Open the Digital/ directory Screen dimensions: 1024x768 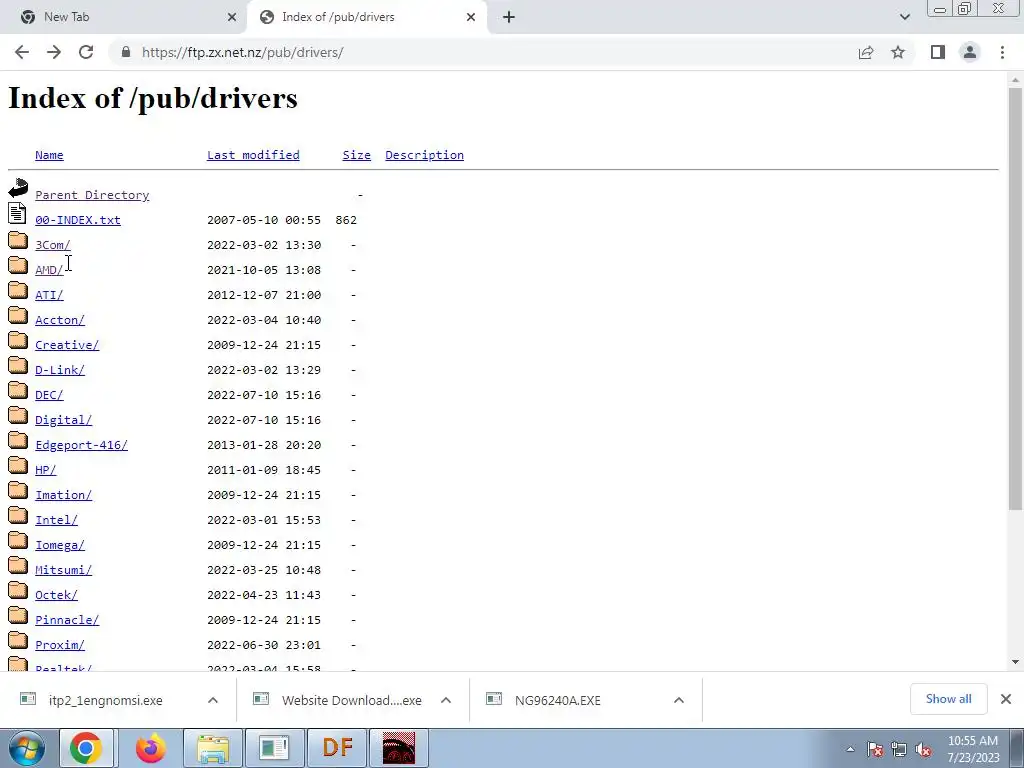point(63,420)
